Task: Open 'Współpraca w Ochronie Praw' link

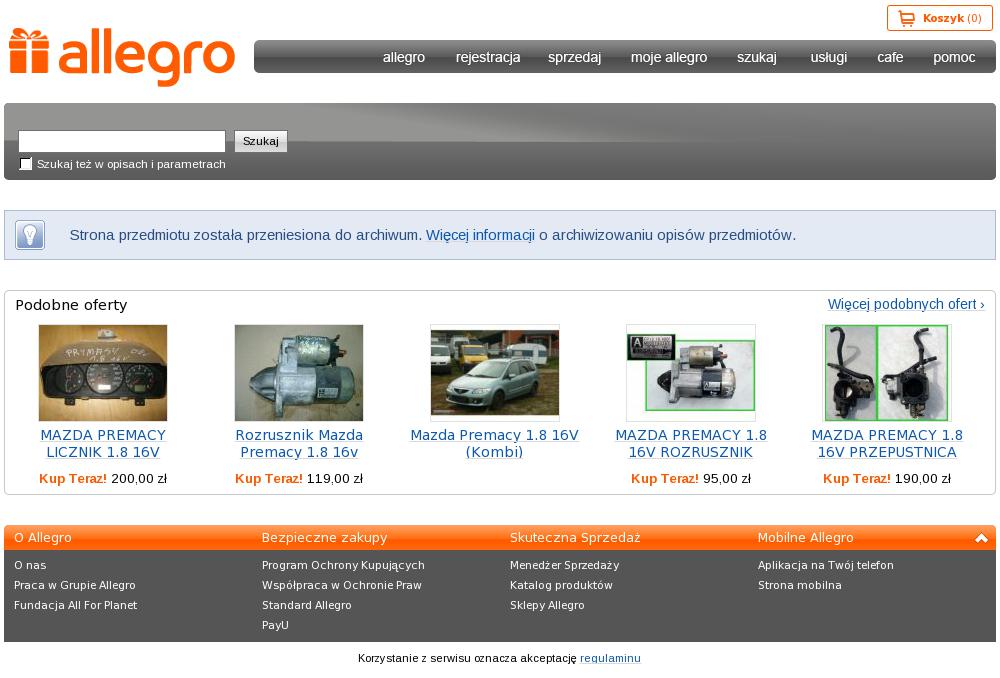Action: [342, 585]
